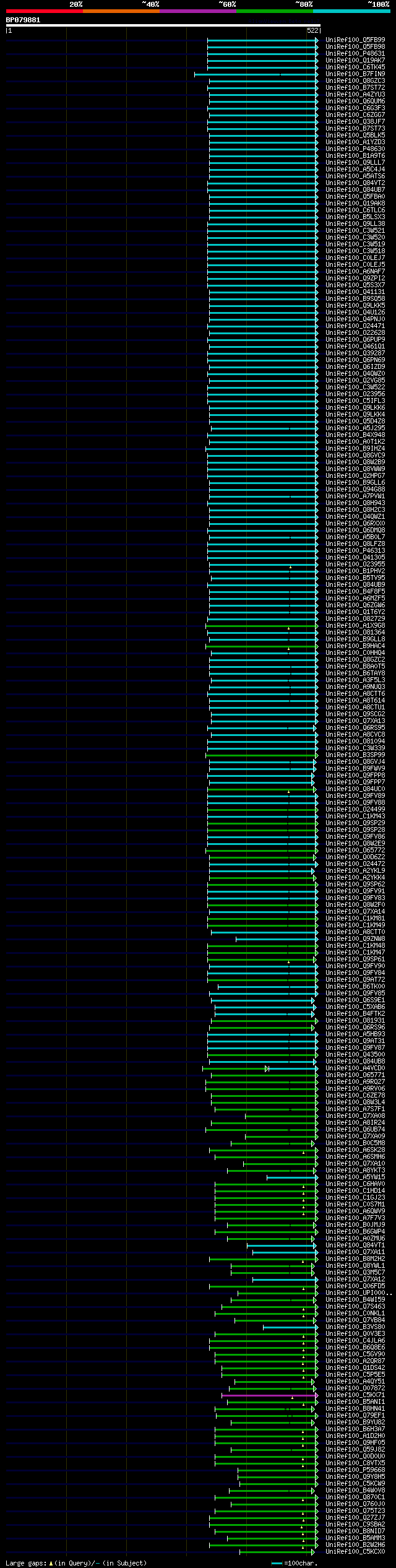The height and width of the screenshot is (1568, 396).
Task: Click the green alignment bar for UniRef100_A1X9G8
Action: (262, 626)
